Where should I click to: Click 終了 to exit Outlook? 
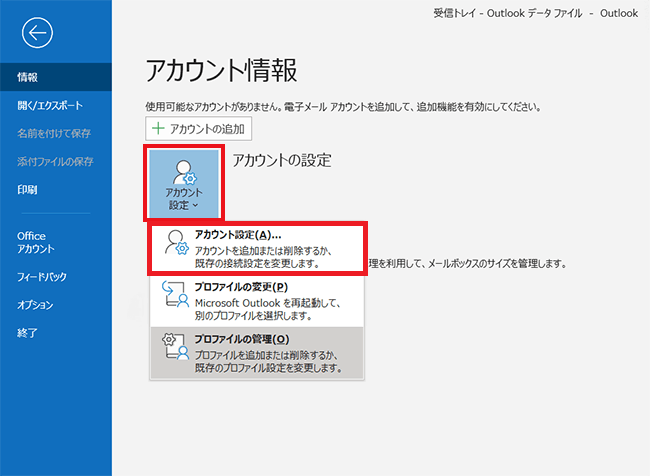pyautogui.click(x=56, y=333)
